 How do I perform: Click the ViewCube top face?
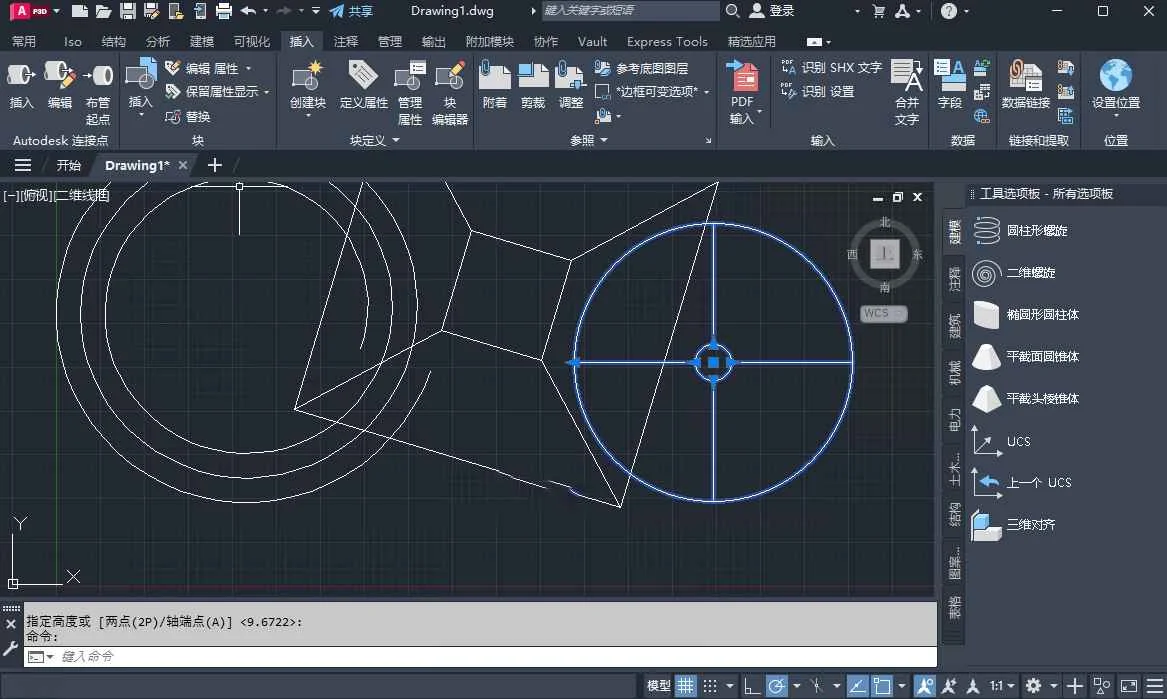pyautogui.click(x=884, y=254)
